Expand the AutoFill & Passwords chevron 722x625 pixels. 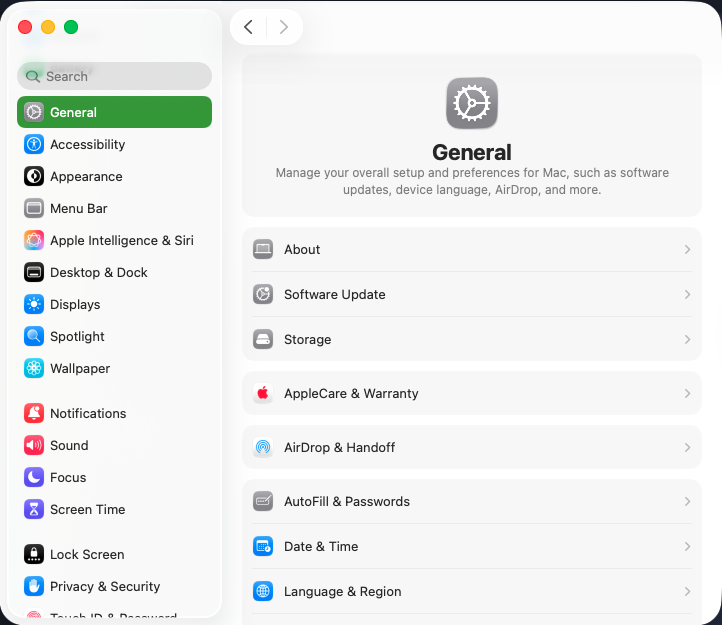(x=687, y=501)
